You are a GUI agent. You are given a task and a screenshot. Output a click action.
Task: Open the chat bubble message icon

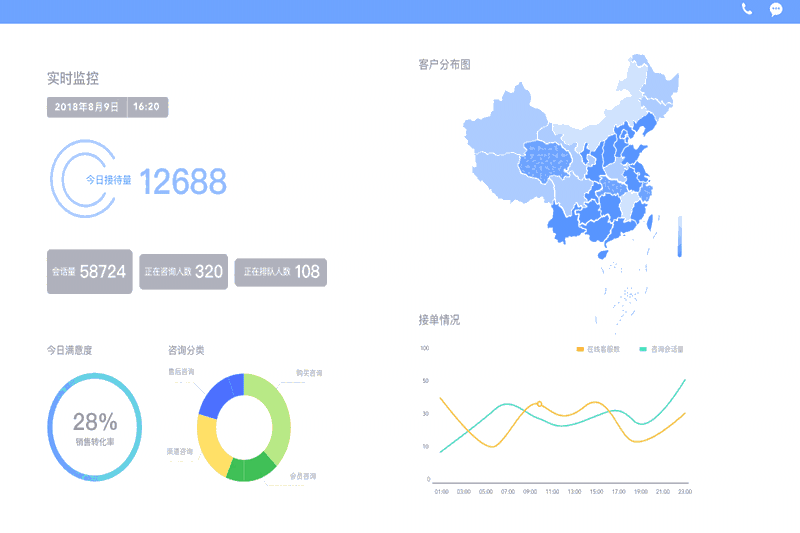tap(776, 10)
